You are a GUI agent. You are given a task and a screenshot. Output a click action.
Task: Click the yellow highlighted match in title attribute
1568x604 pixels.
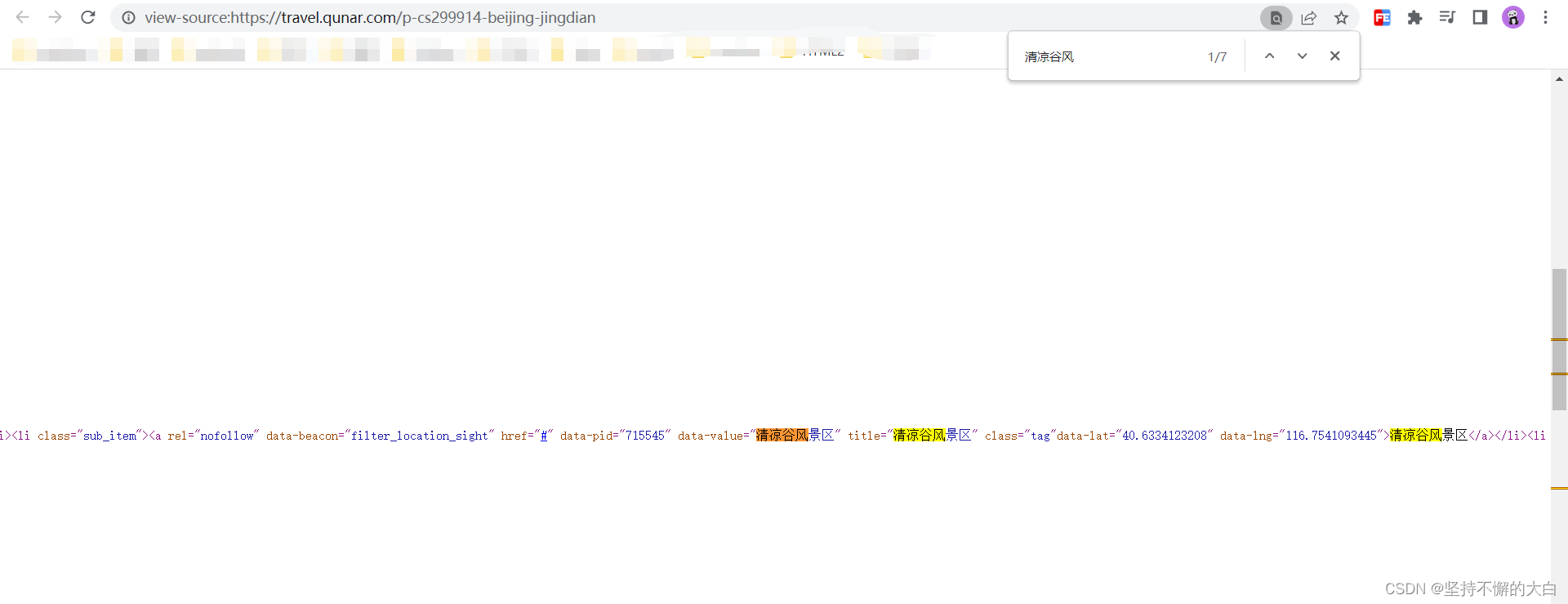920,435
